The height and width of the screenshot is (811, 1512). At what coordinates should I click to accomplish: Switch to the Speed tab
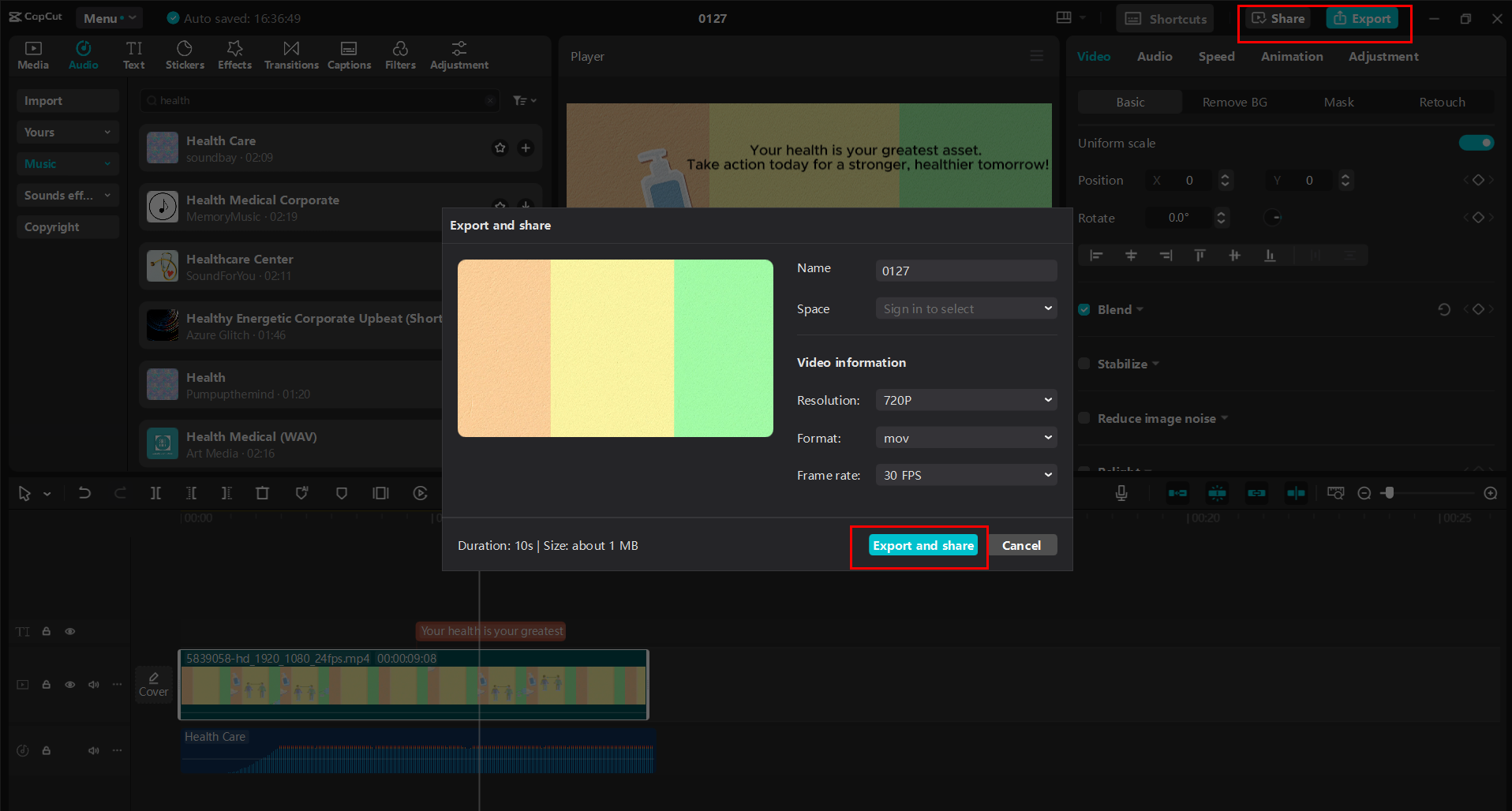pyautogui.click(x=1216, y=56)
